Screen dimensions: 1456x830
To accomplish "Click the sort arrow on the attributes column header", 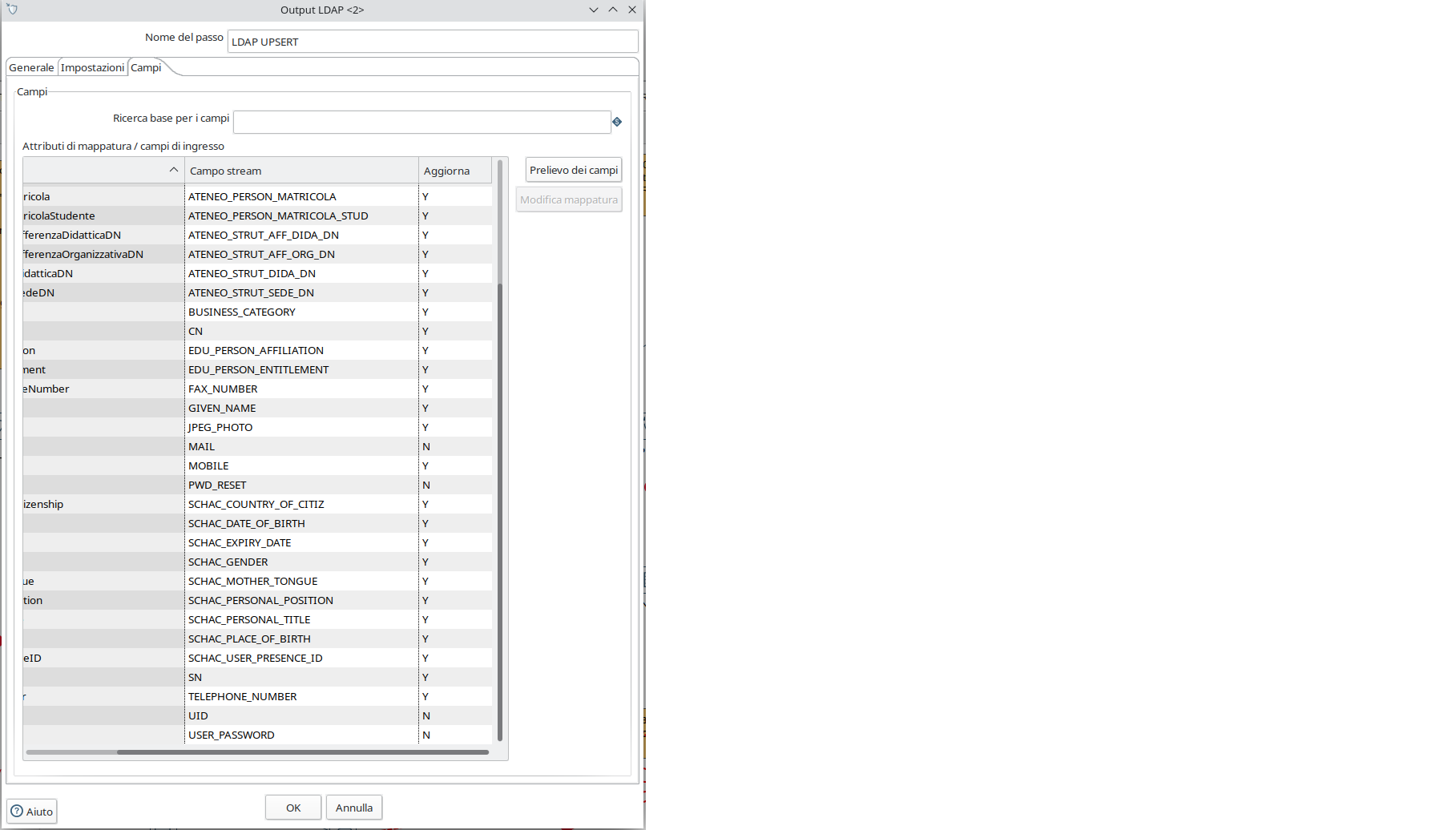I will pyautogui.click(x=172, y=170).
